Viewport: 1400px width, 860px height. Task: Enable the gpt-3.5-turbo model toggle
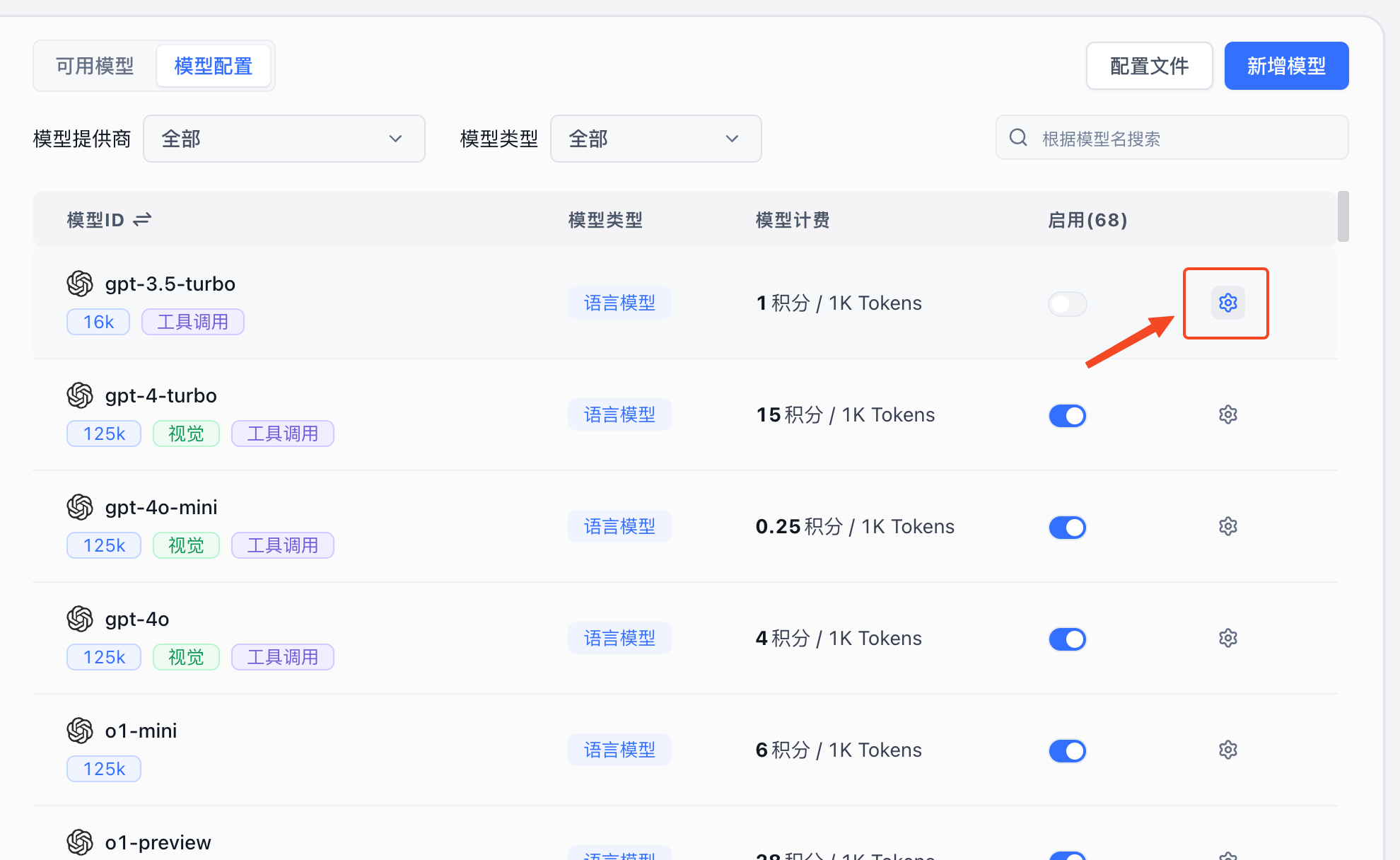click(1067, 304)
